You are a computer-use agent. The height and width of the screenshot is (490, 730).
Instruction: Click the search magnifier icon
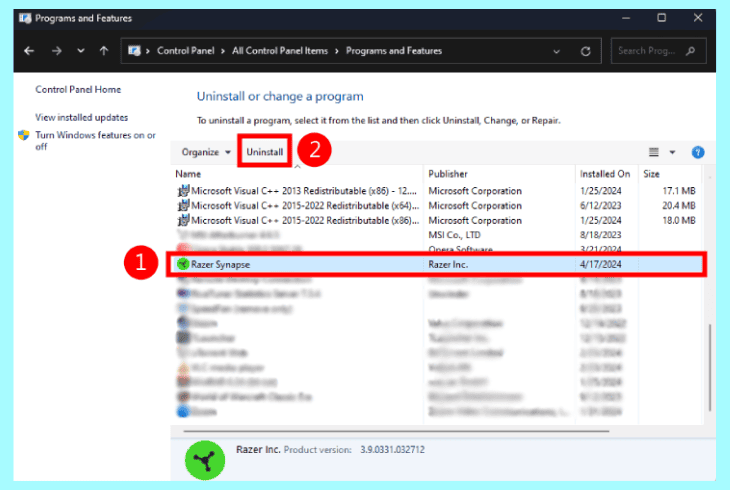(x=690, y=51)
